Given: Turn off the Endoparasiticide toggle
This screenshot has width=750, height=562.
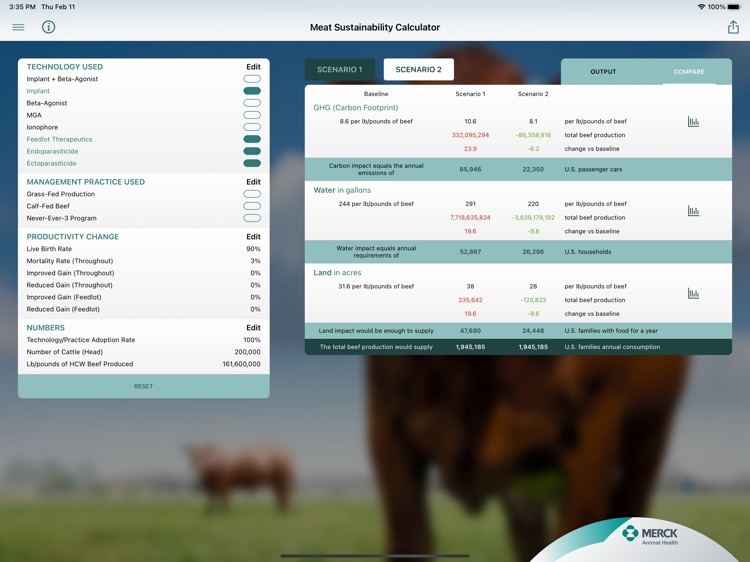Looking at the screenshot, I should pos(252,151).
